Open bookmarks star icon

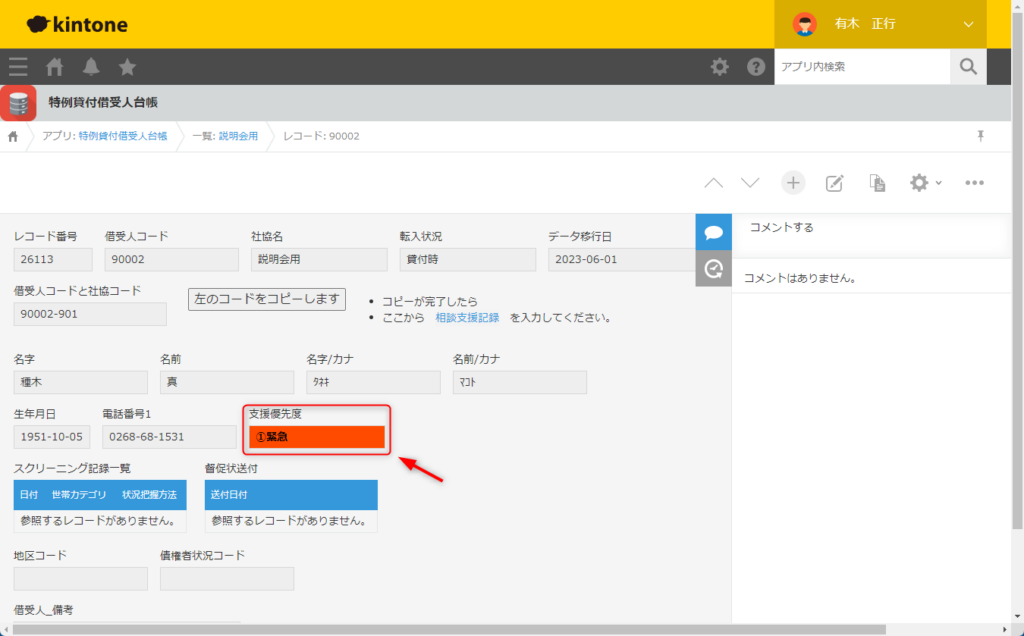(127, 67)
